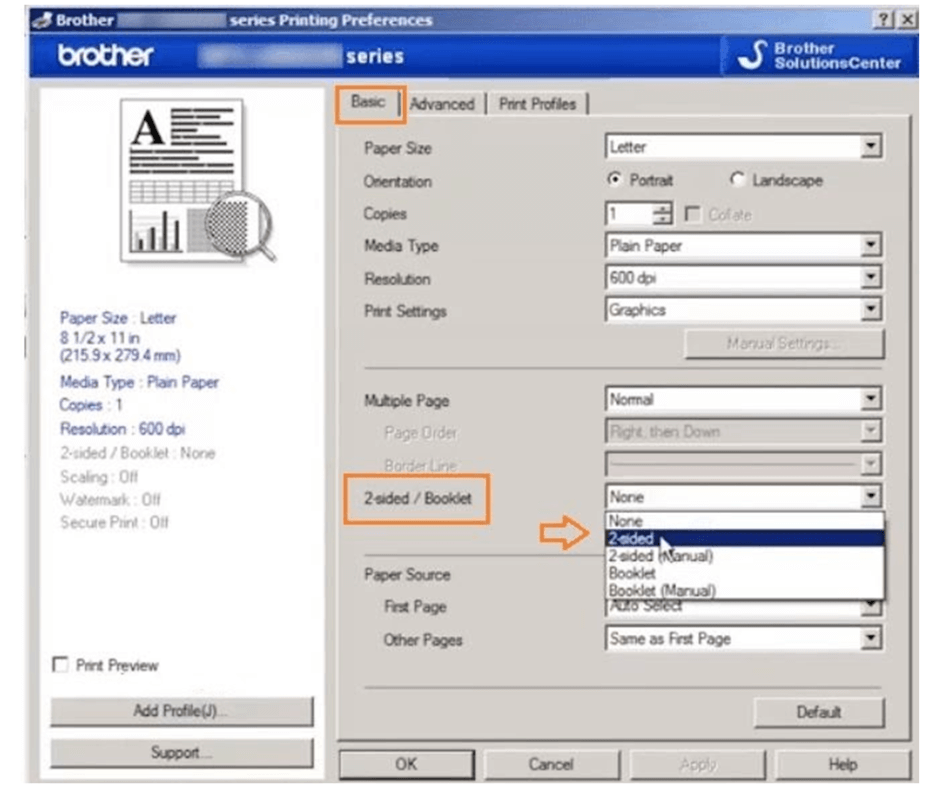Image resolution: width=940 pixels, height=788 pixels.
Task: Enable the Print Preview checkbox
Action: [x=61, y=666]
